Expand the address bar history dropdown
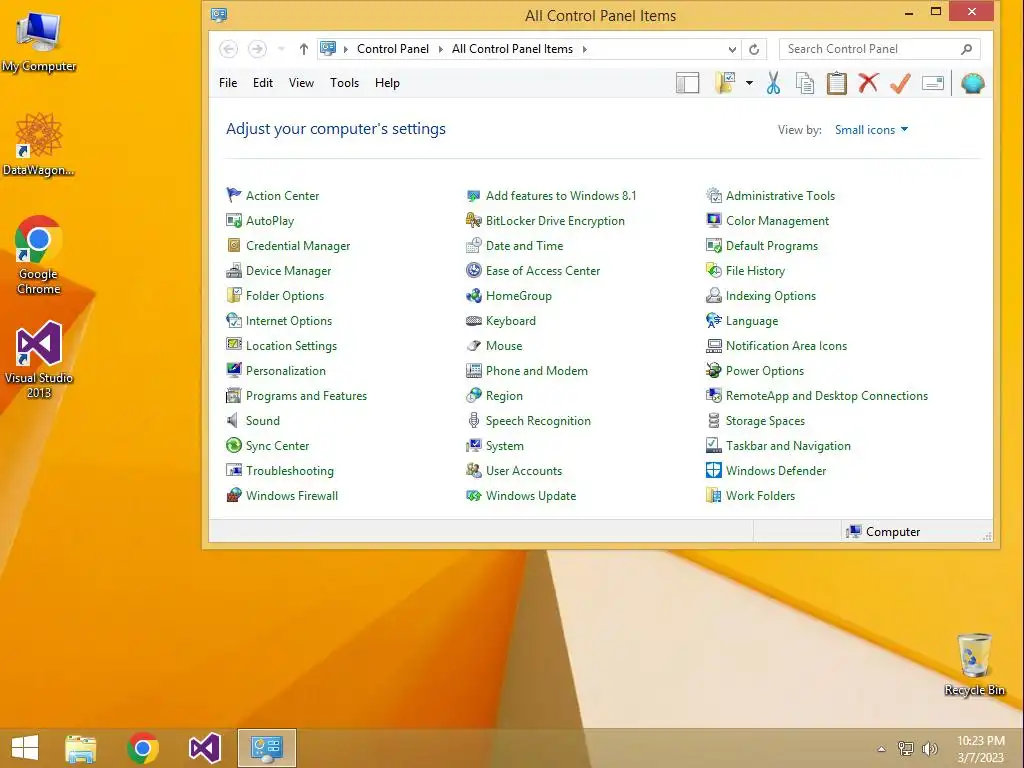This screenshot has height=768, width=1024. tap(732, 49)
